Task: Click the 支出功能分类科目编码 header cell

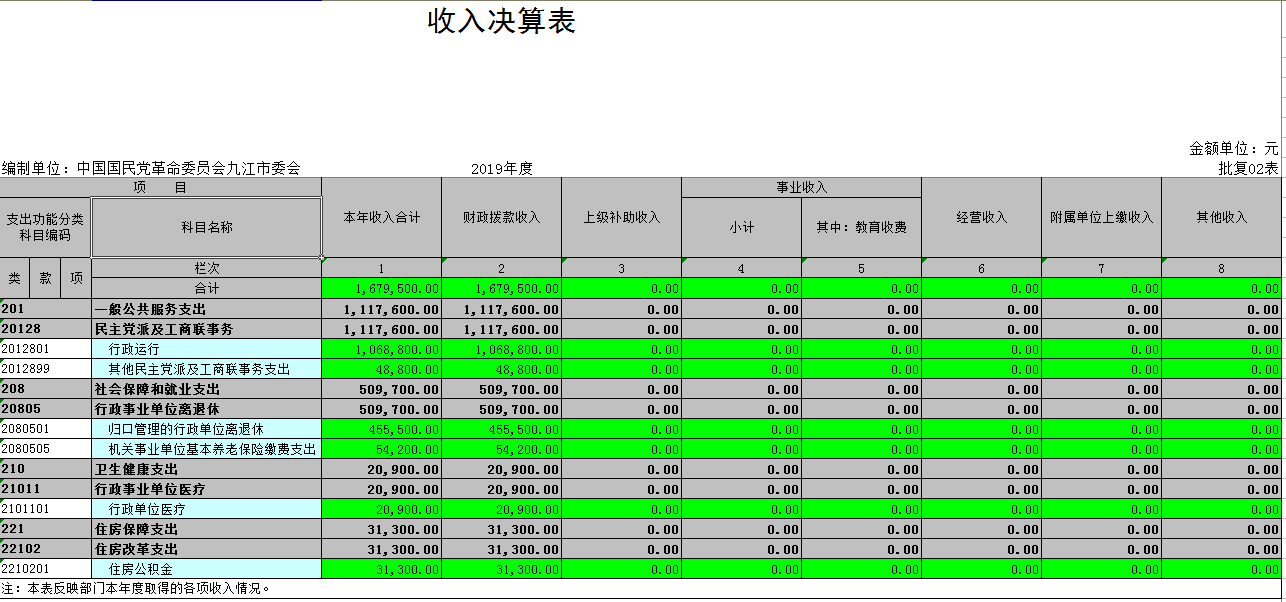Action: click(45, 228)
